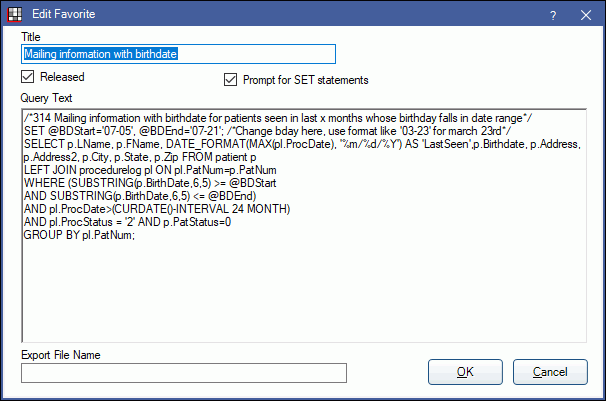Focus the Export File Name field
The height and width of the screenshot is (401, 606).
(x=183, y=373)
